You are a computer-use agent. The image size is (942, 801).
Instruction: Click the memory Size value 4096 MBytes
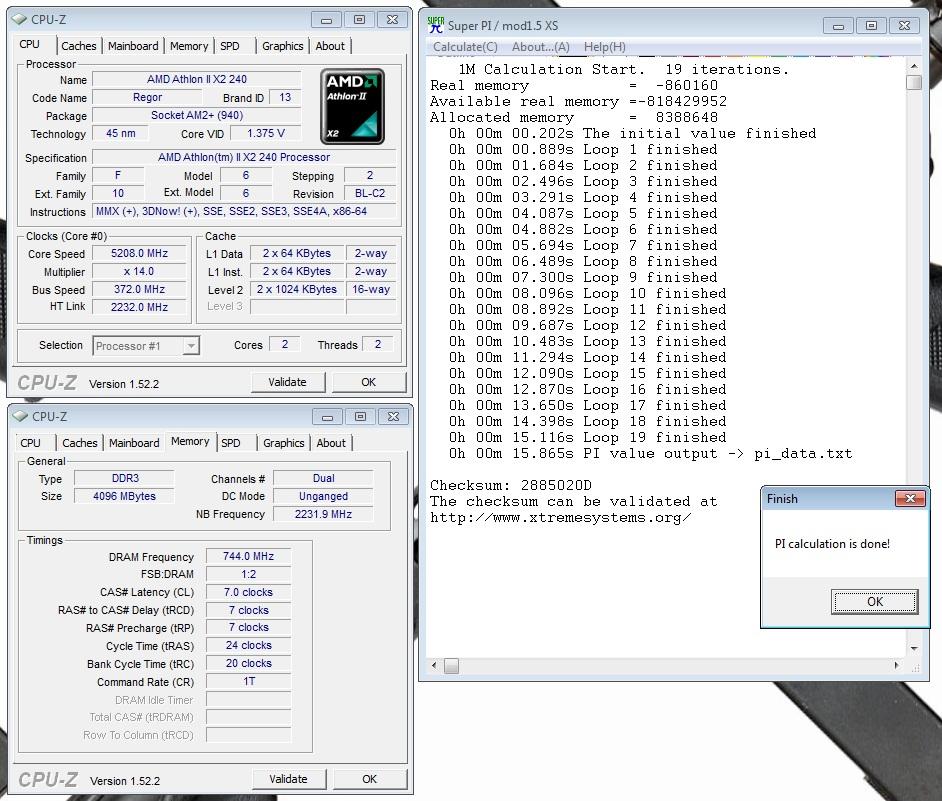pyautogui.click(x=125, y=496)
